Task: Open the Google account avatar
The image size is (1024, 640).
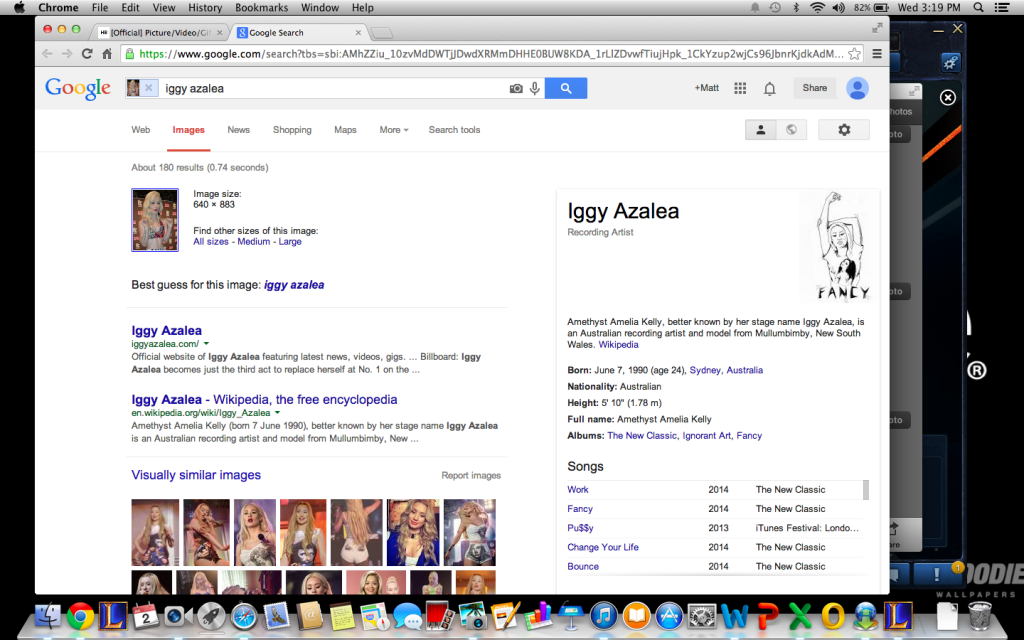Action: point(857,88)
